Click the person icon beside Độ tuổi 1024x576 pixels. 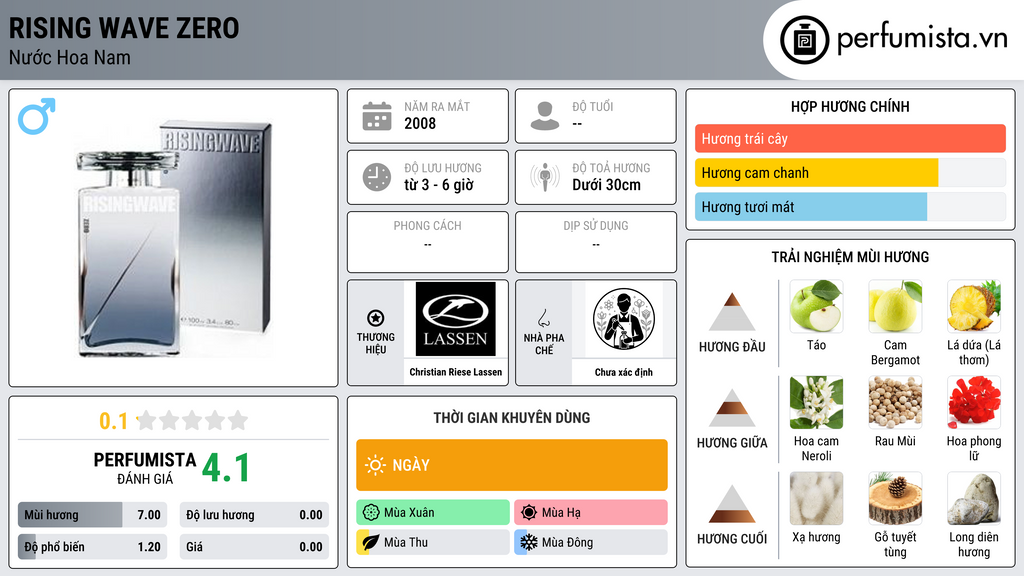click(x=545, y=116)
